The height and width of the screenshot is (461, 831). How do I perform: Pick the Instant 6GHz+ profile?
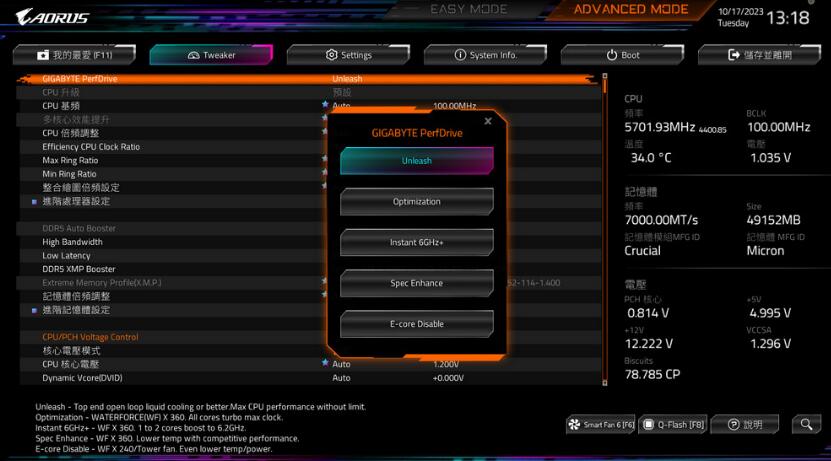coord(416,243)
